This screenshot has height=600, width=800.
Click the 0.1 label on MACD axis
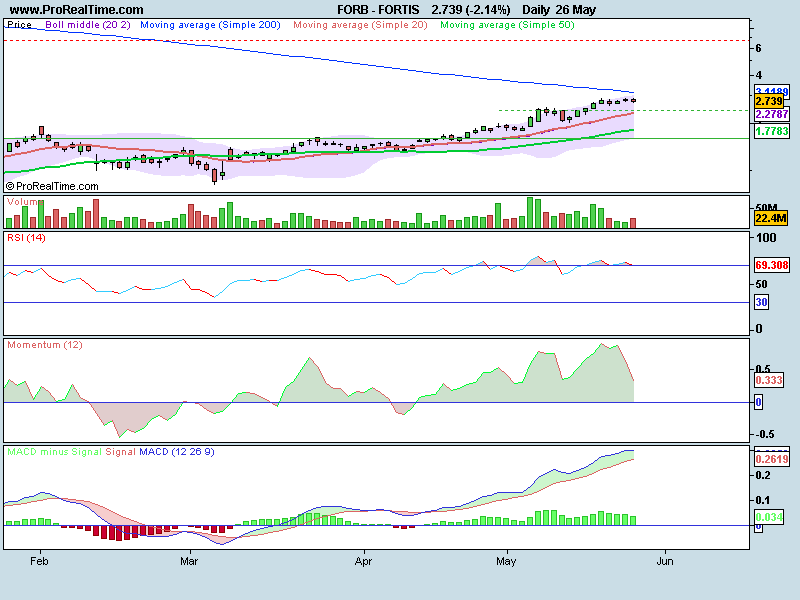tap(763, 501)
